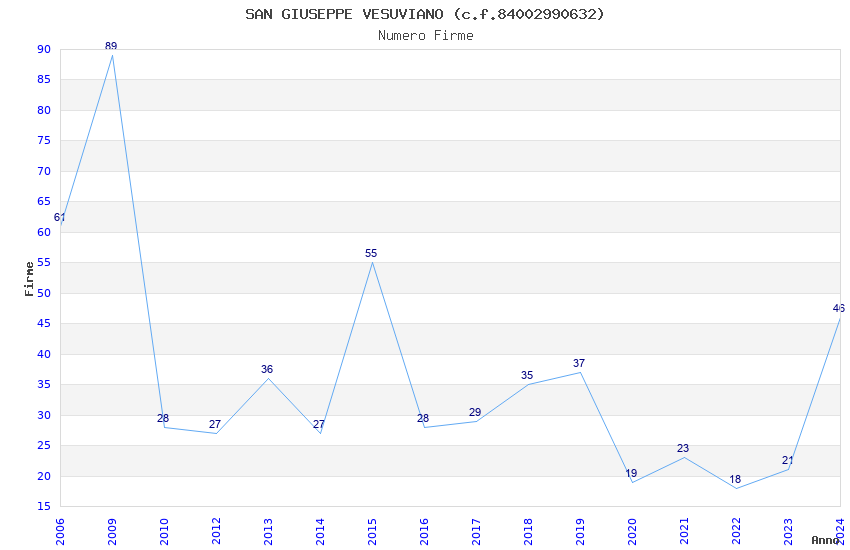Click the Numero Firme subtitle
850x550 pixels.
pyautogui.click(x=425, y=35)
